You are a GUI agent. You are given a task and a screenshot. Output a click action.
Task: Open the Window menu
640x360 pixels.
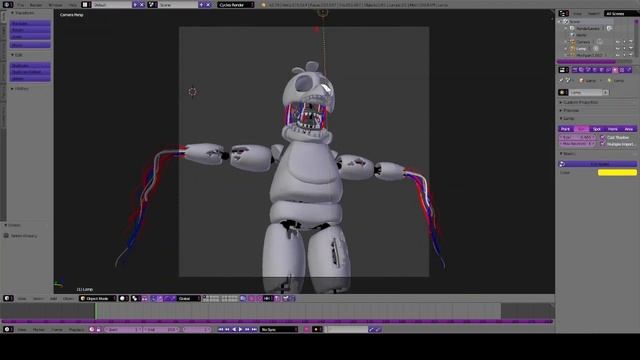(56, 5)
